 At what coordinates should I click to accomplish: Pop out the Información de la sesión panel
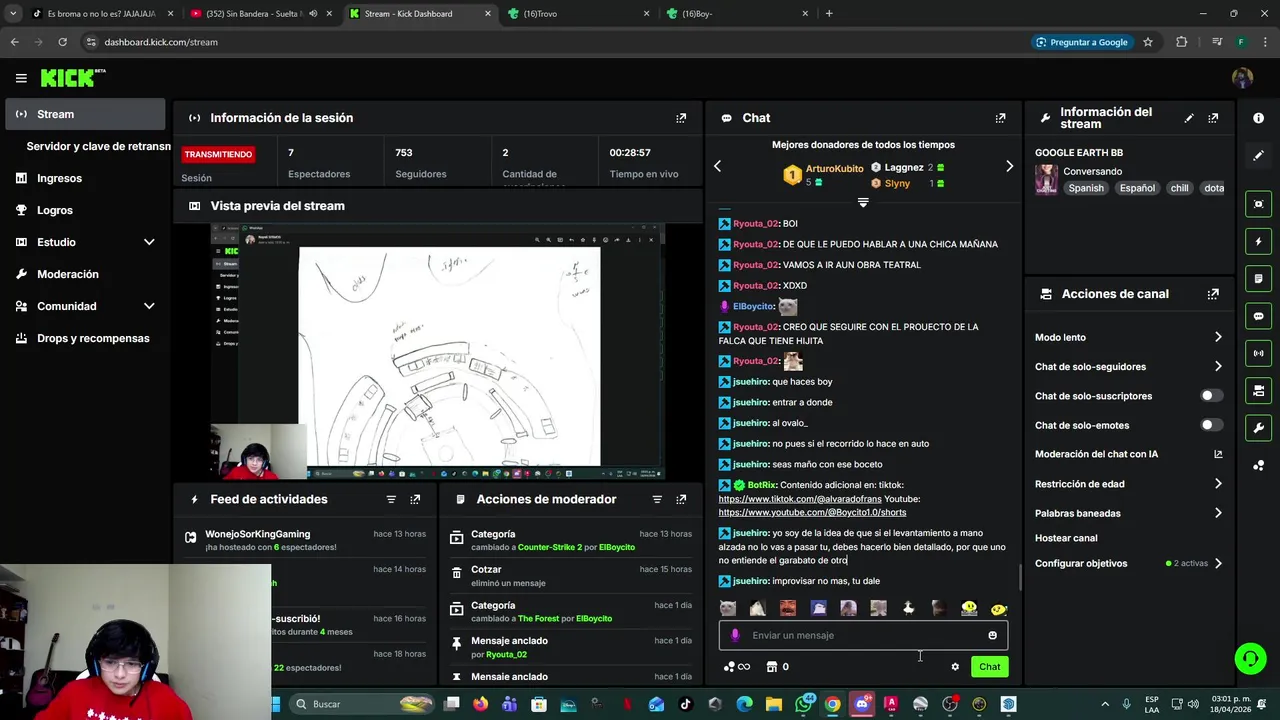pyautogui.click(x=681, y=118)
